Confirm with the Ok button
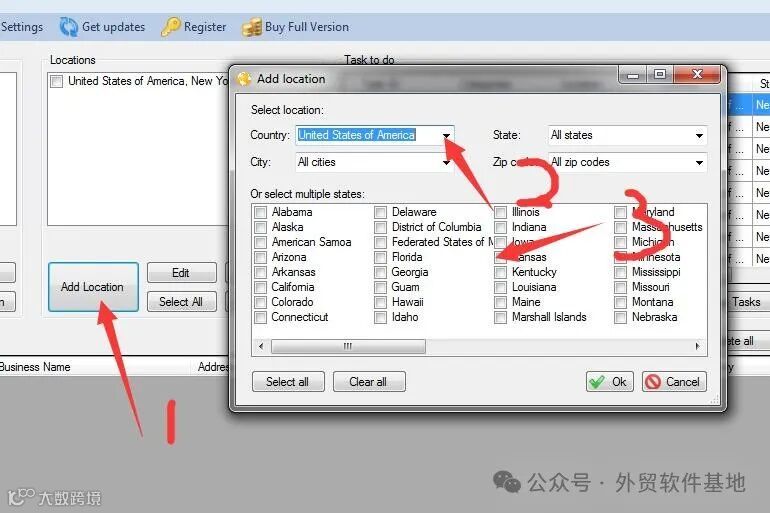The width and height of the screenshot is (770, 513). [x=609, y=381]
